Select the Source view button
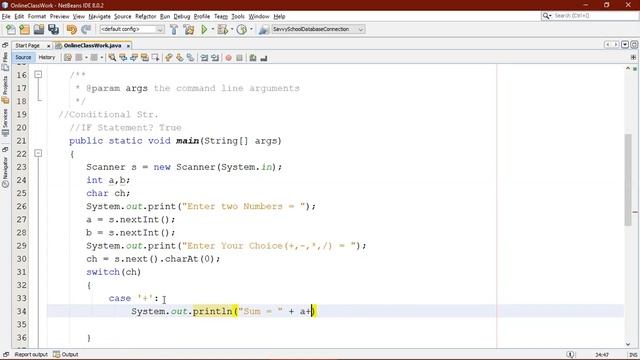The image size is (640, 360). (x=23, y=58)
